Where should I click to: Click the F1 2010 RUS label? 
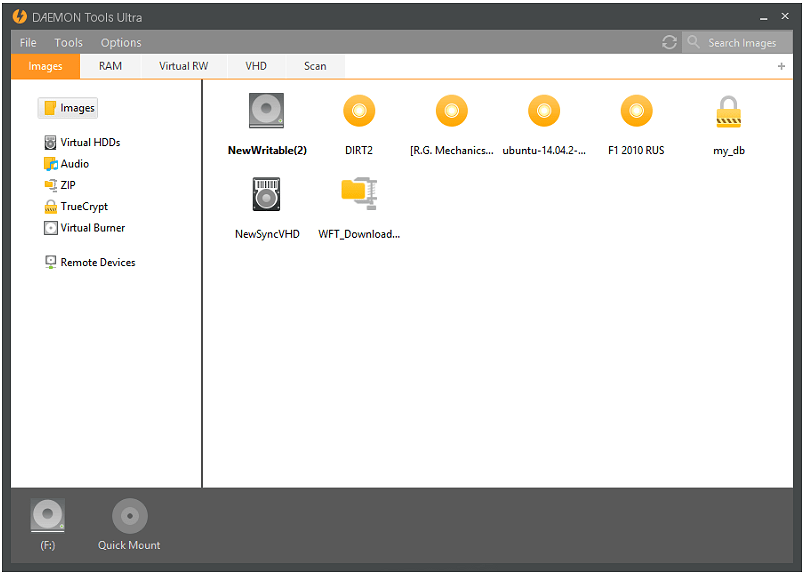point(636,150)
